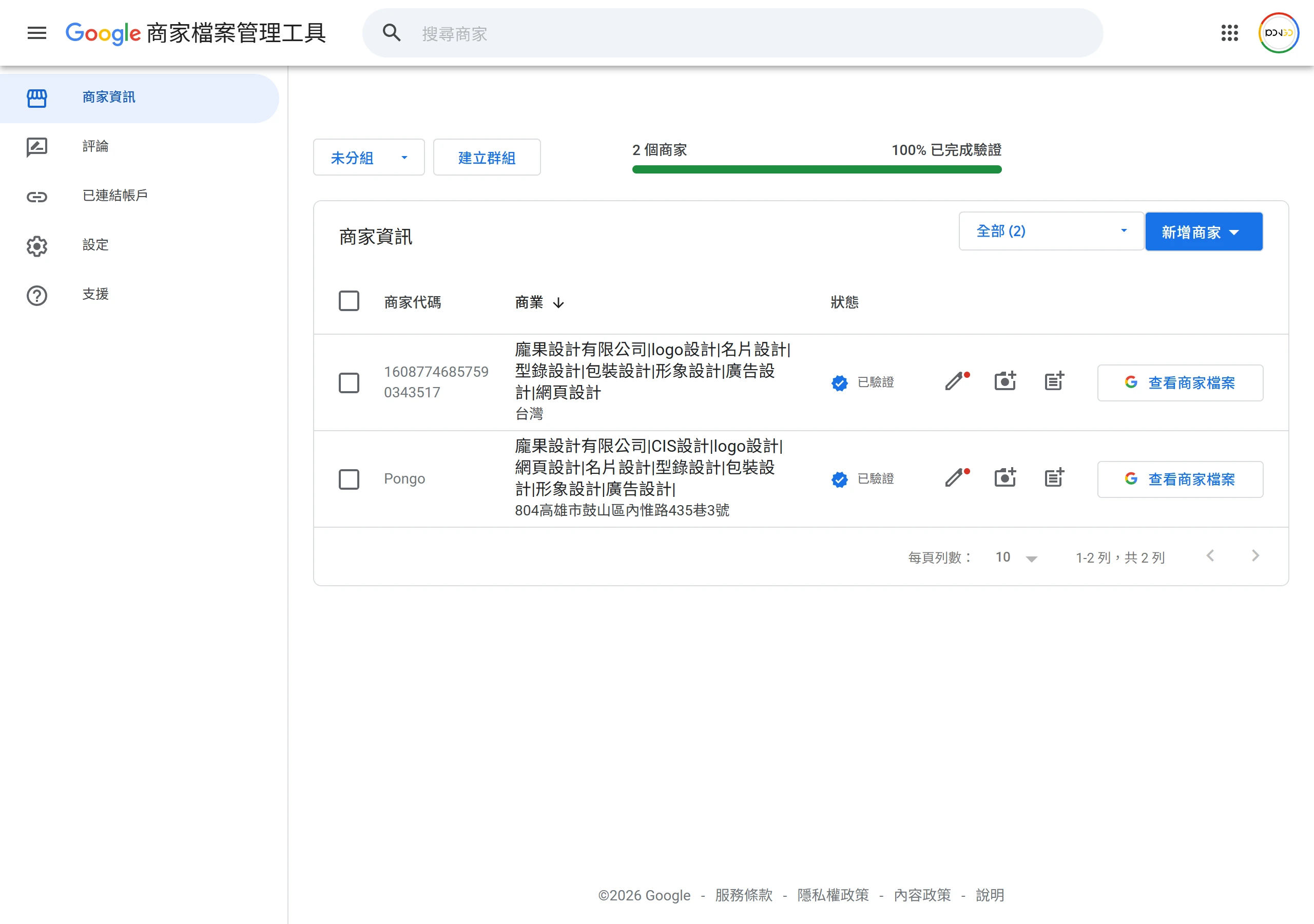1314x924 pixels.
Task: Click the 1-2 列，共 2 列 text
Action: (x=1120, y=558)
